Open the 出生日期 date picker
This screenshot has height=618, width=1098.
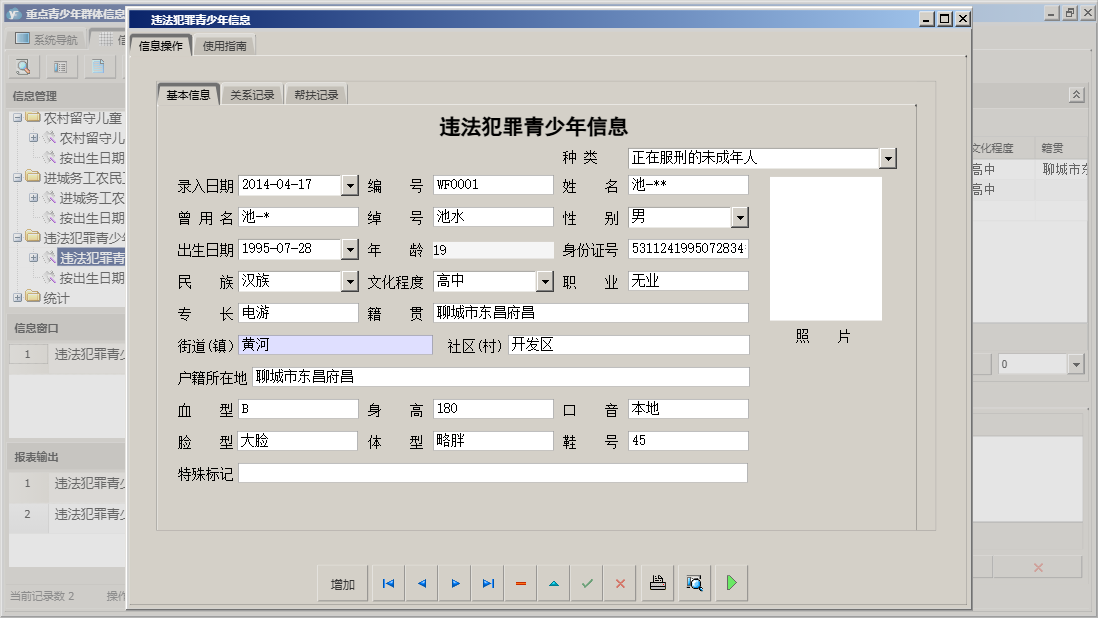coord(349,250)
